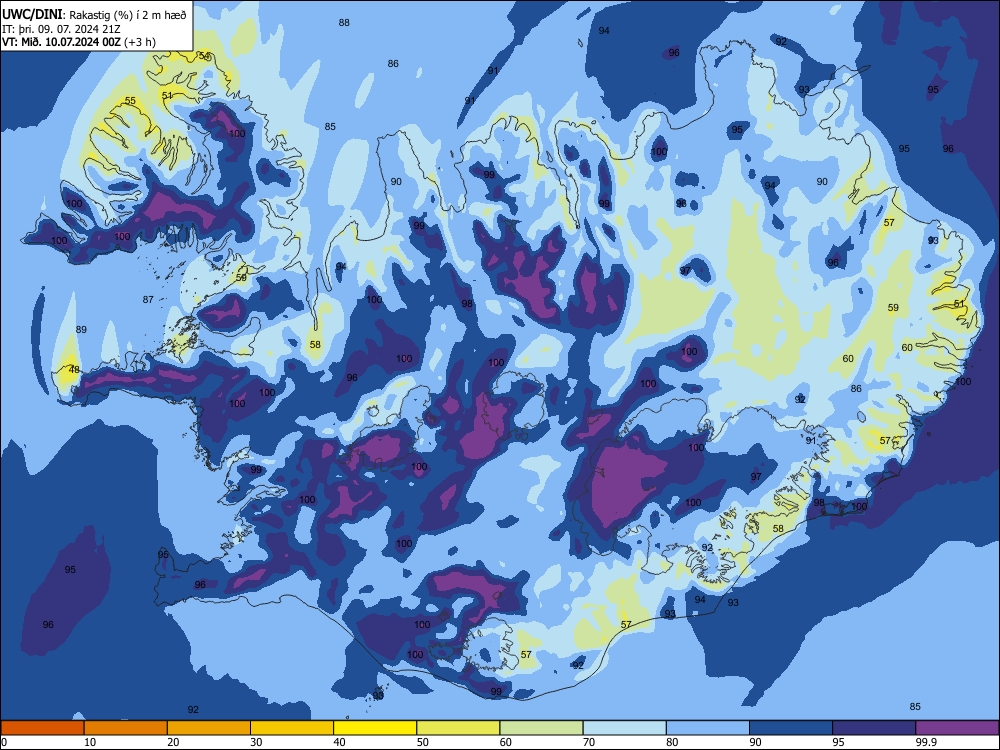Viewport: 1000px width, 750px height.
Task: Click the medium blue 80–90 legend swatch
Action: (x=708, y=728)
